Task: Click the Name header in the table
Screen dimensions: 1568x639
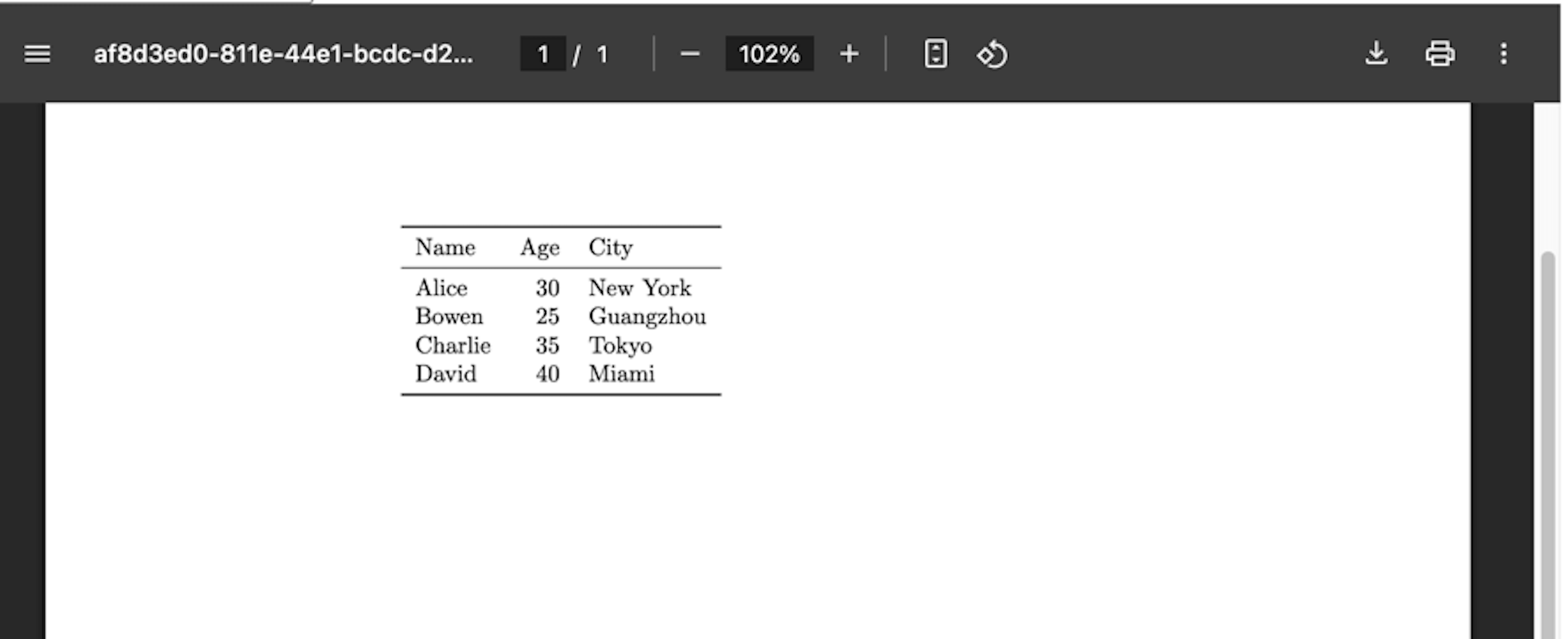Action: click(445, 247)
